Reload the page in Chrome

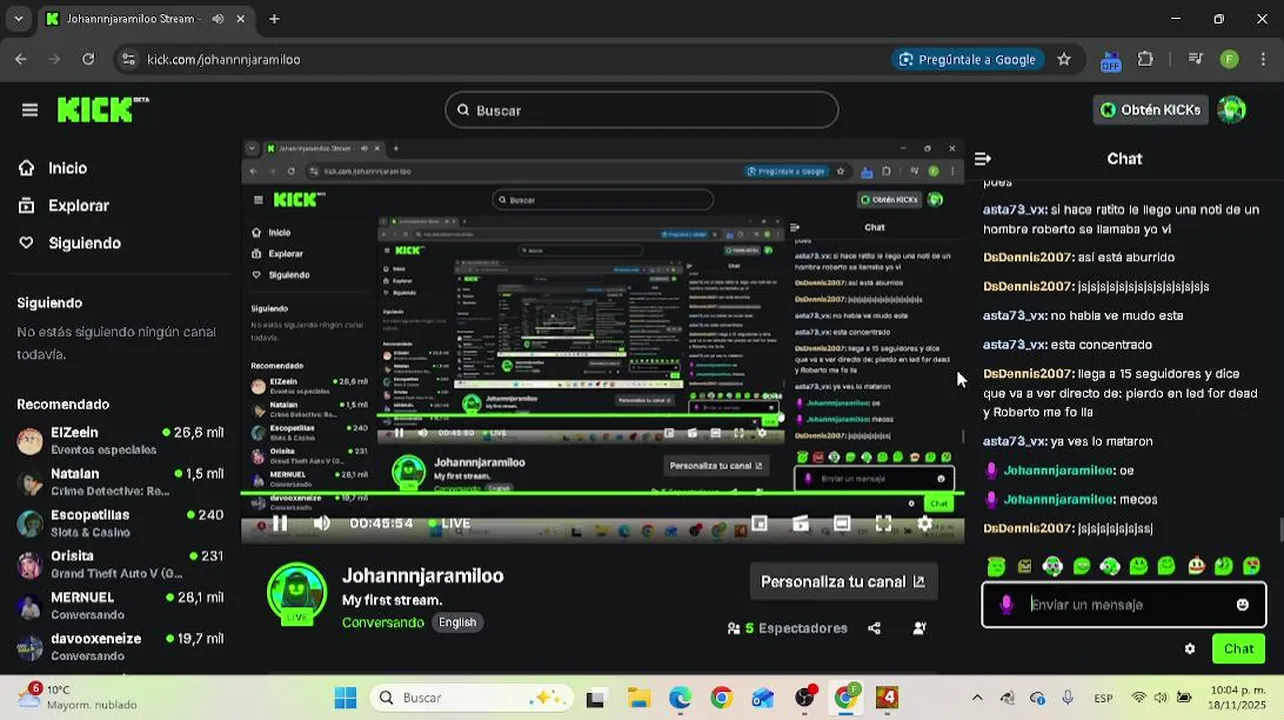point(88,59)
